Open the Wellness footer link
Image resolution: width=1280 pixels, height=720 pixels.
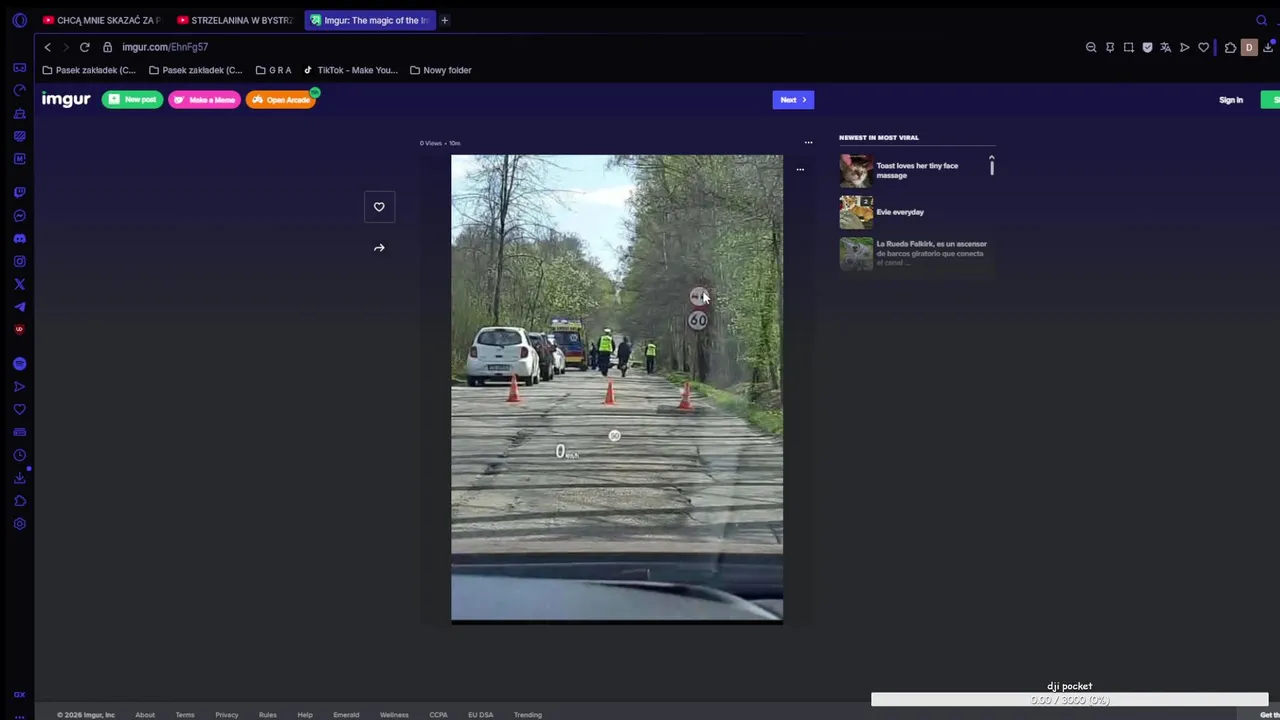(x=394, y=715)
